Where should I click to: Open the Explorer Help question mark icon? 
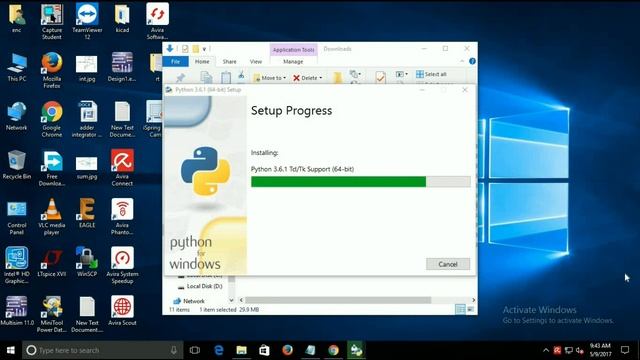point(472,61)
